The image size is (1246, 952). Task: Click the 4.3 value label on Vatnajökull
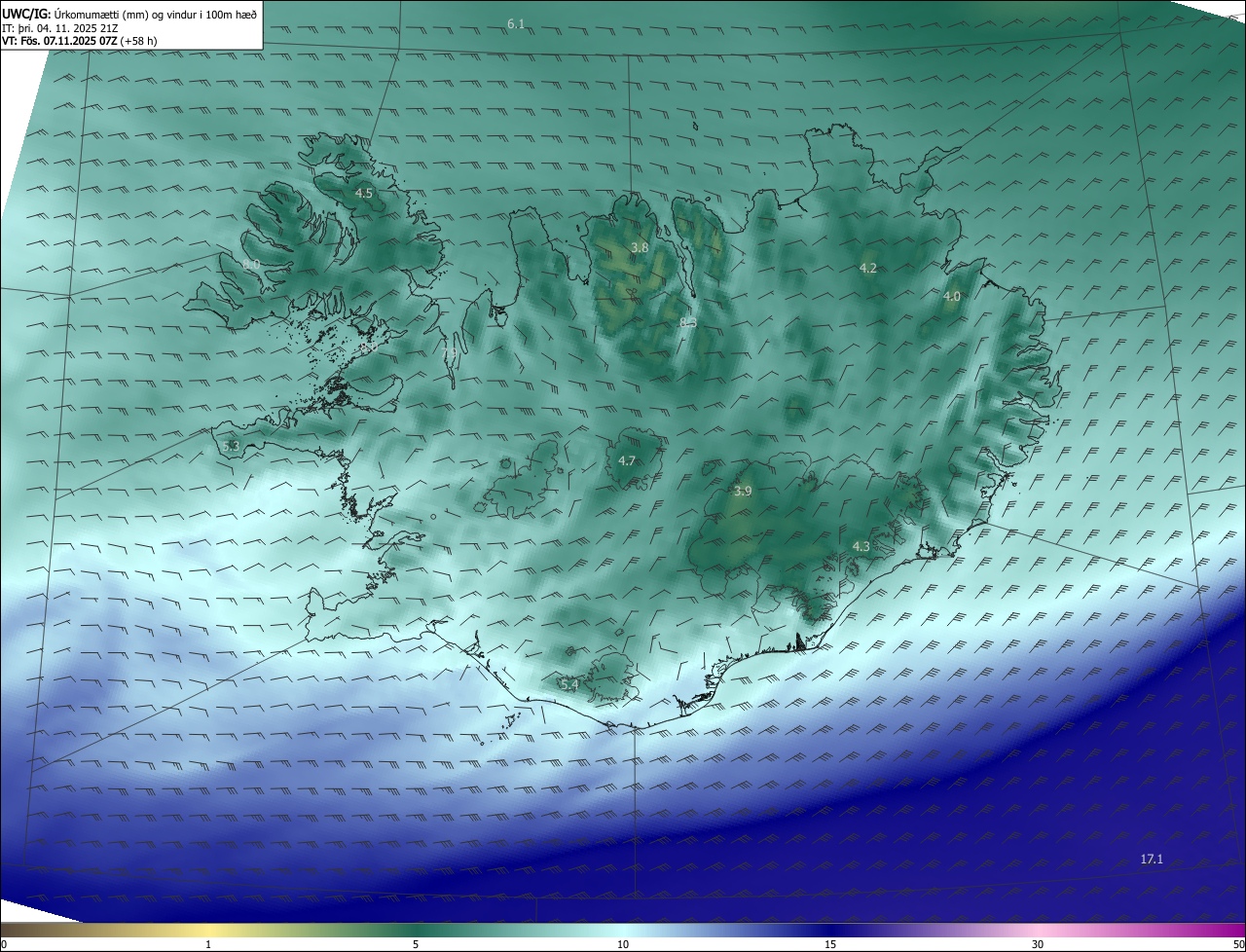(x=861, y=547)
